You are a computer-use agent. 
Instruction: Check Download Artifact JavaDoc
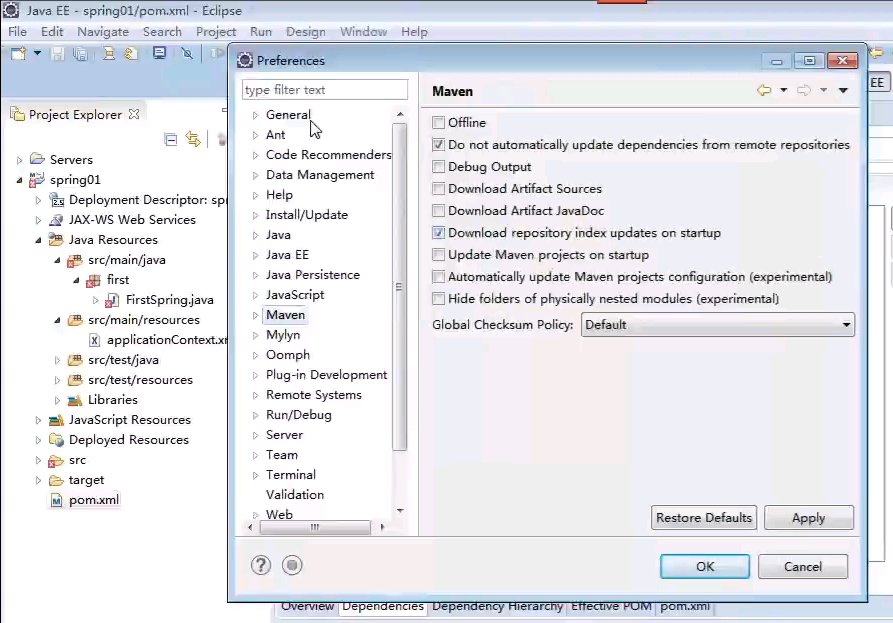[x=438, y=211]
